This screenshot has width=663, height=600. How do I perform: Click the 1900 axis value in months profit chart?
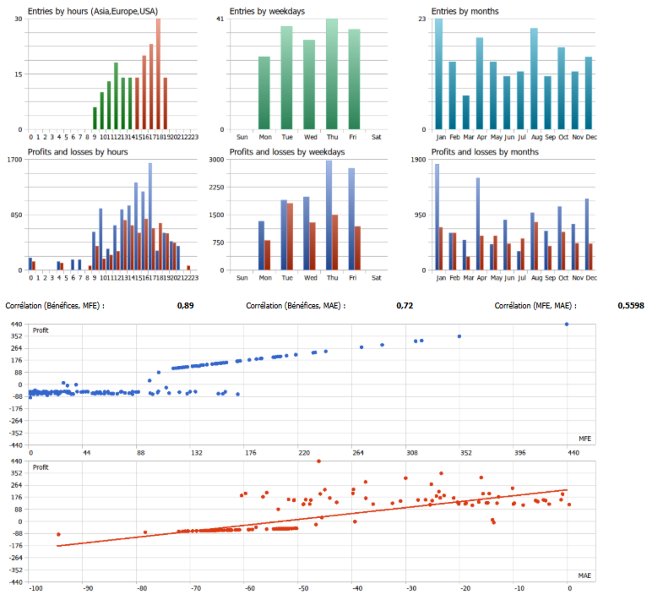coord(419,160)
